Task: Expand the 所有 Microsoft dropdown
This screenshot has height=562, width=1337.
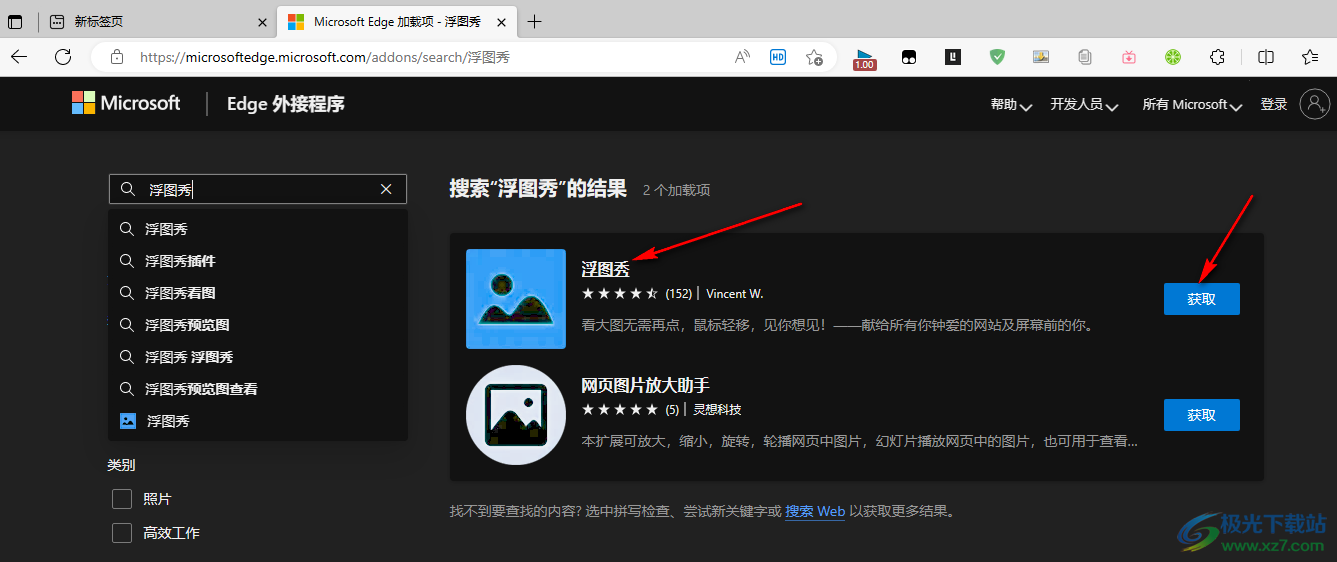Action: (x=1192, y=104)
